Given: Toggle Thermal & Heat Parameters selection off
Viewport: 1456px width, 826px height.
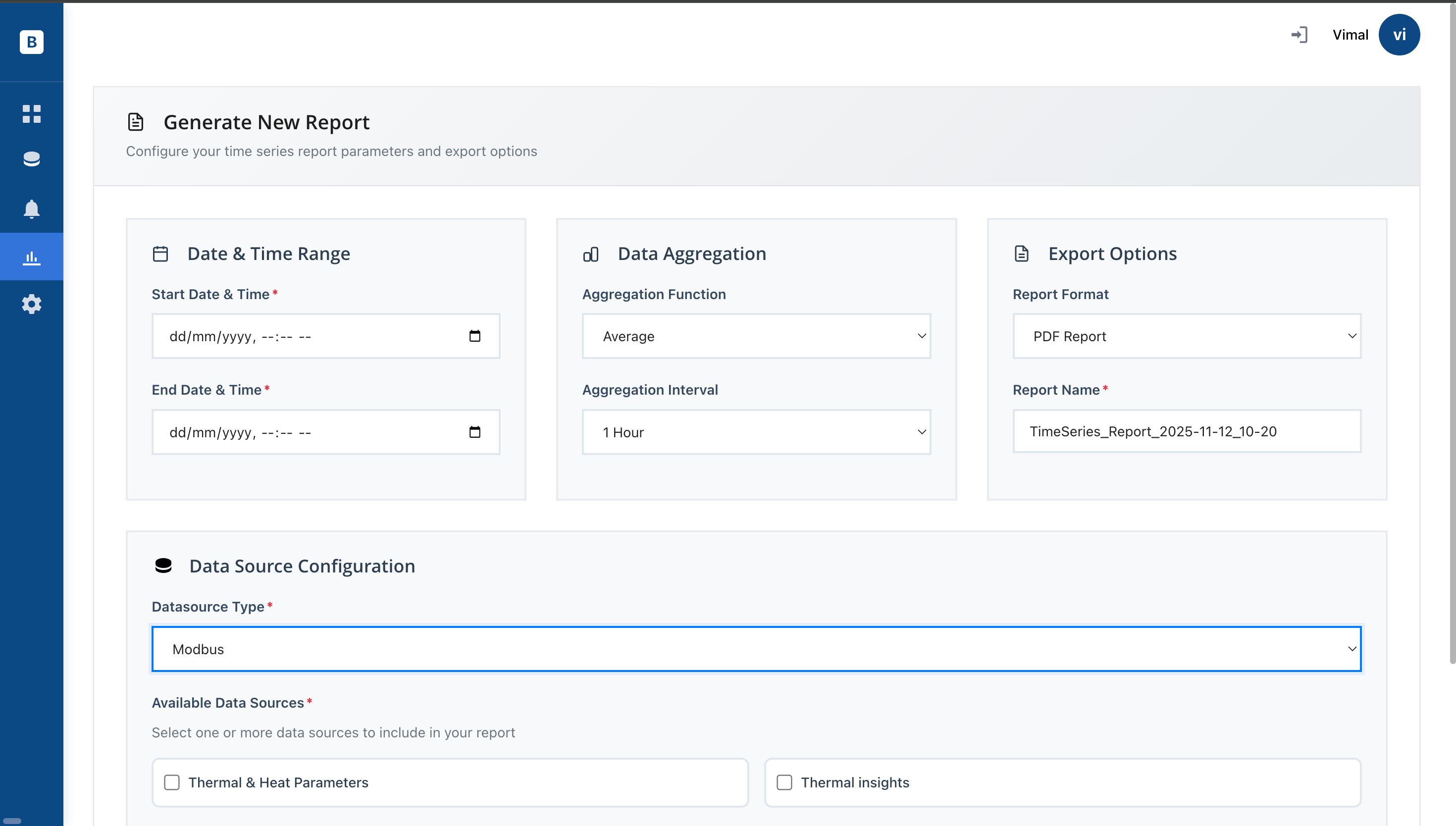Looking at the screenshot, I should coord(172,782).
